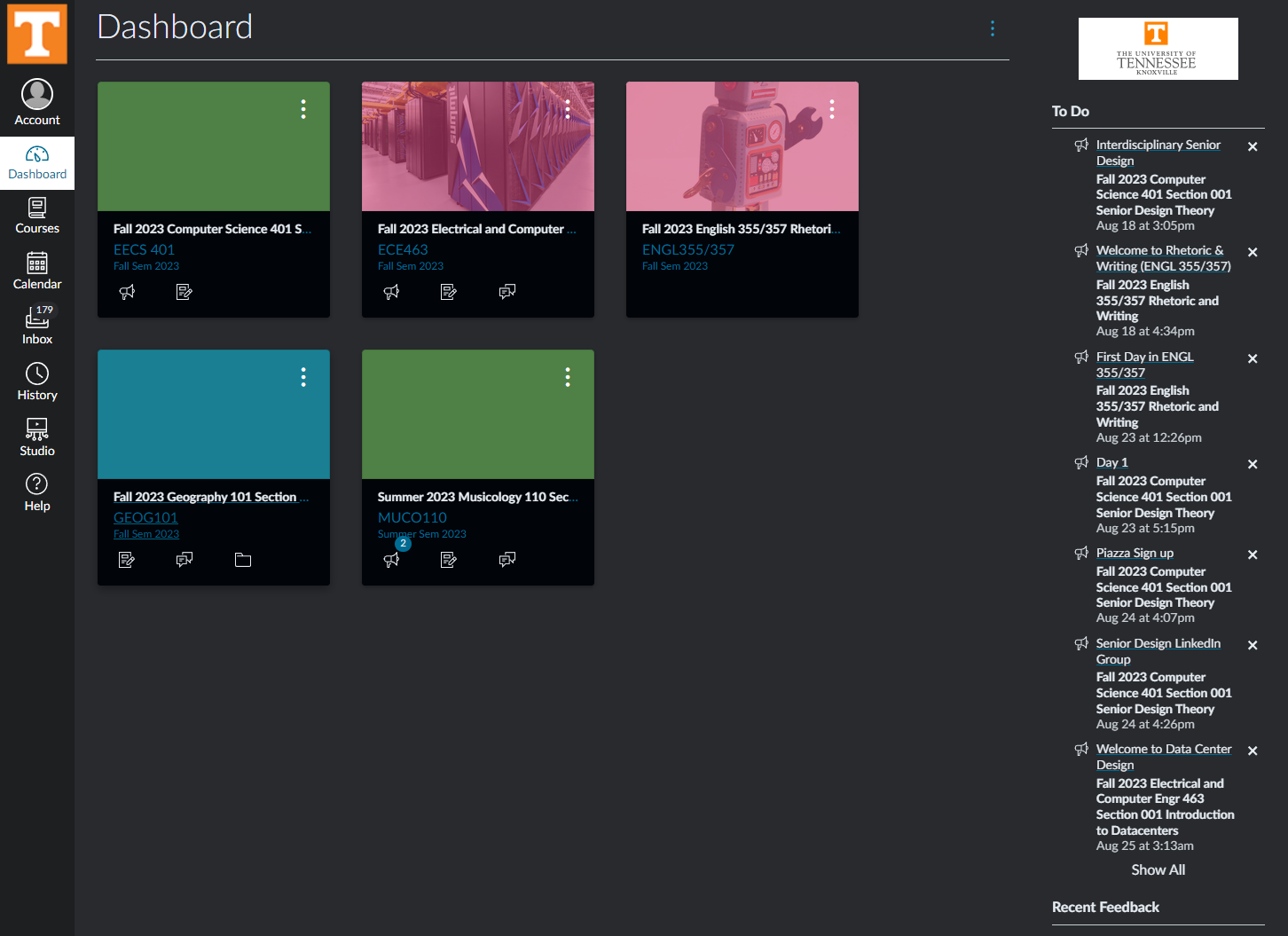Click the University of Tennessee logo
This screenshot has width=1288, height=936.
[x=1158, y=48]
